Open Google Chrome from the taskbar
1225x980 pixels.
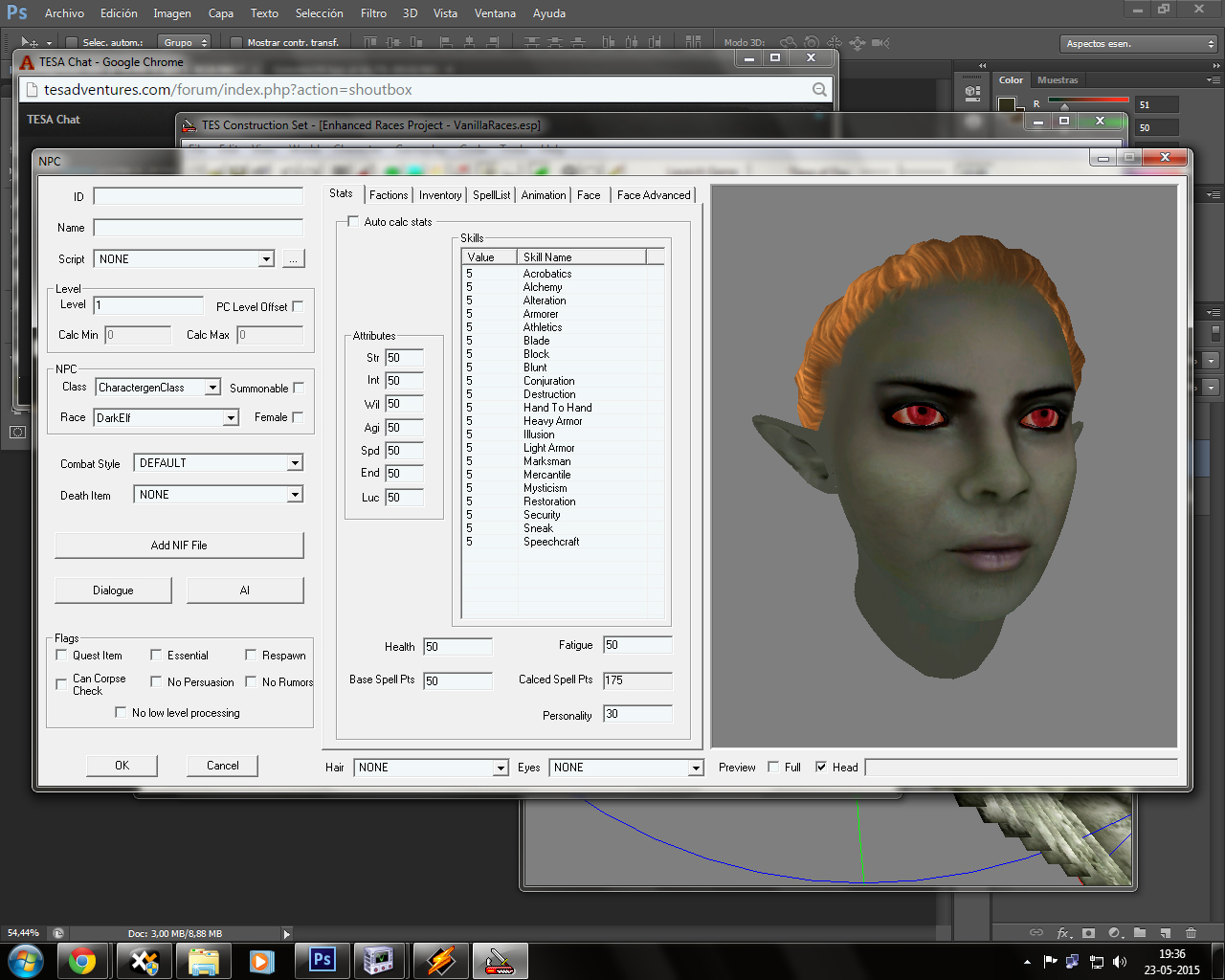coord(82,960)
